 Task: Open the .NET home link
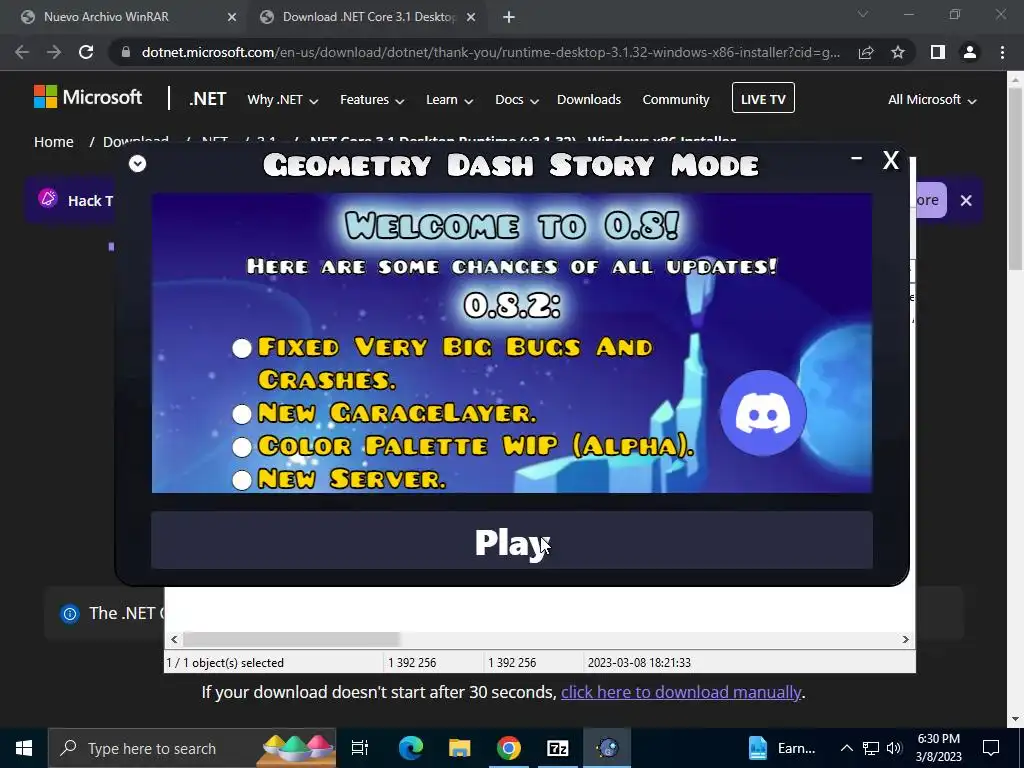point(207,99)
